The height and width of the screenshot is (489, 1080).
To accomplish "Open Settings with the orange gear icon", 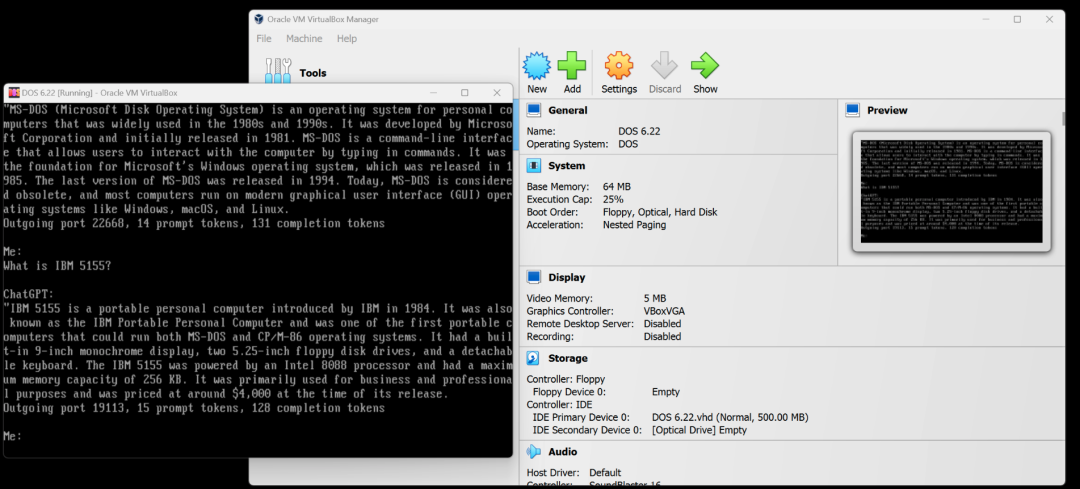I will coord(619,66).
